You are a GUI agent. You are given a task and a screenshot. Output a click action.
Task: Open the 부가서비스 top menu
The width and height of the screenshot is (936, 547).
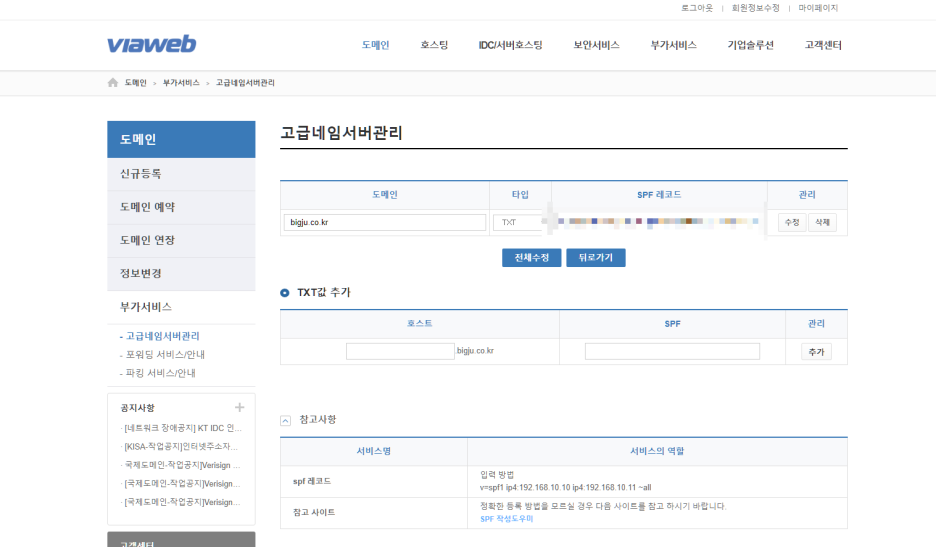[673, 45]
